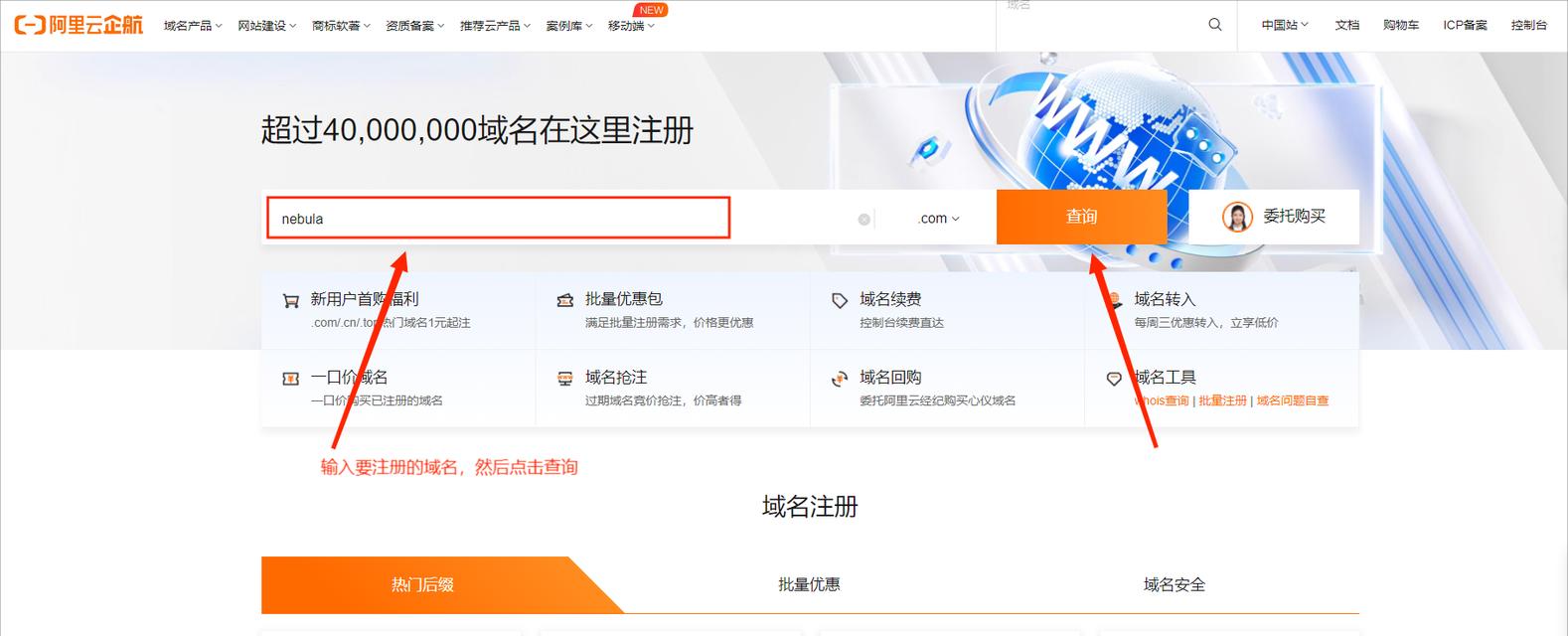Click the domain name input containing nebula
The width and height of the screenshot is (1568, 636).
498,218
